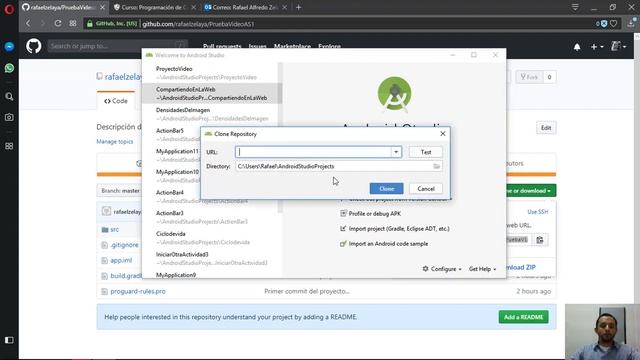The image size is (640, 360).
Task: Go back in Opera browser
Action: (x=28, y=24)
